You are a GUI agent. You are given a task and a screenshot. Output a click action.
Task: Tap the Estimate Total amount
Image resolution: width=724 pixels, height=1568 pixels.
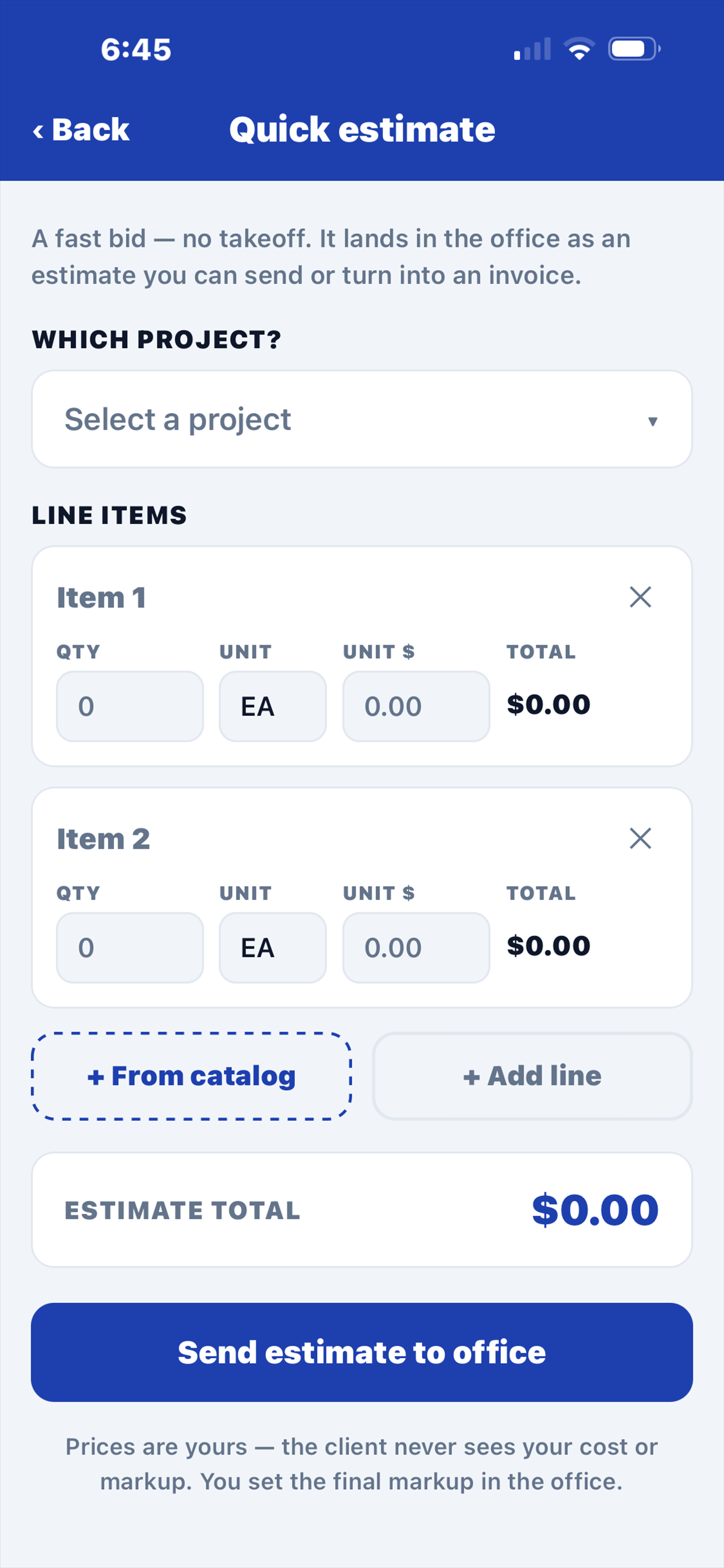pos(595,1210)
